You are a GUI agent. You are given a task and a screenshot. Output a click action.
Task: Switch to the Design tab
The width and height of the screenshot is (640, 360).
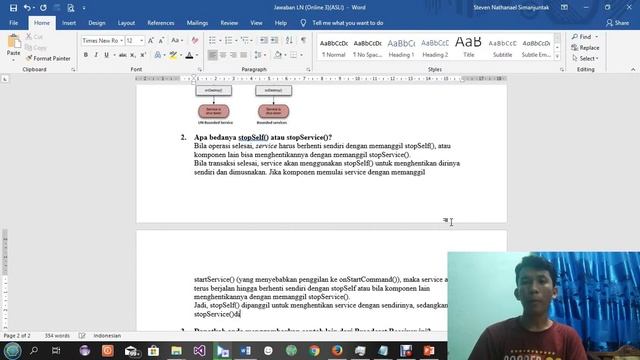tap(97, 23)
